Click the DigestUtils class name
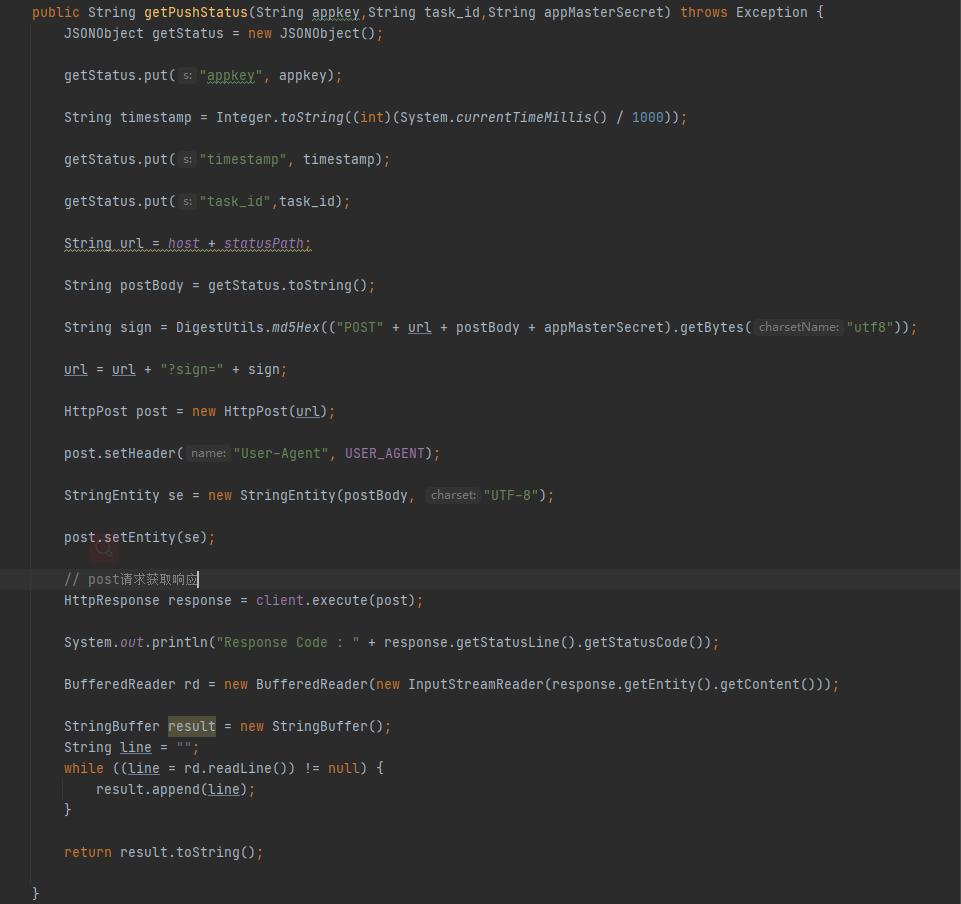This screenshot has height=904, width=961. pyautogui.click(x=220, y=327)
